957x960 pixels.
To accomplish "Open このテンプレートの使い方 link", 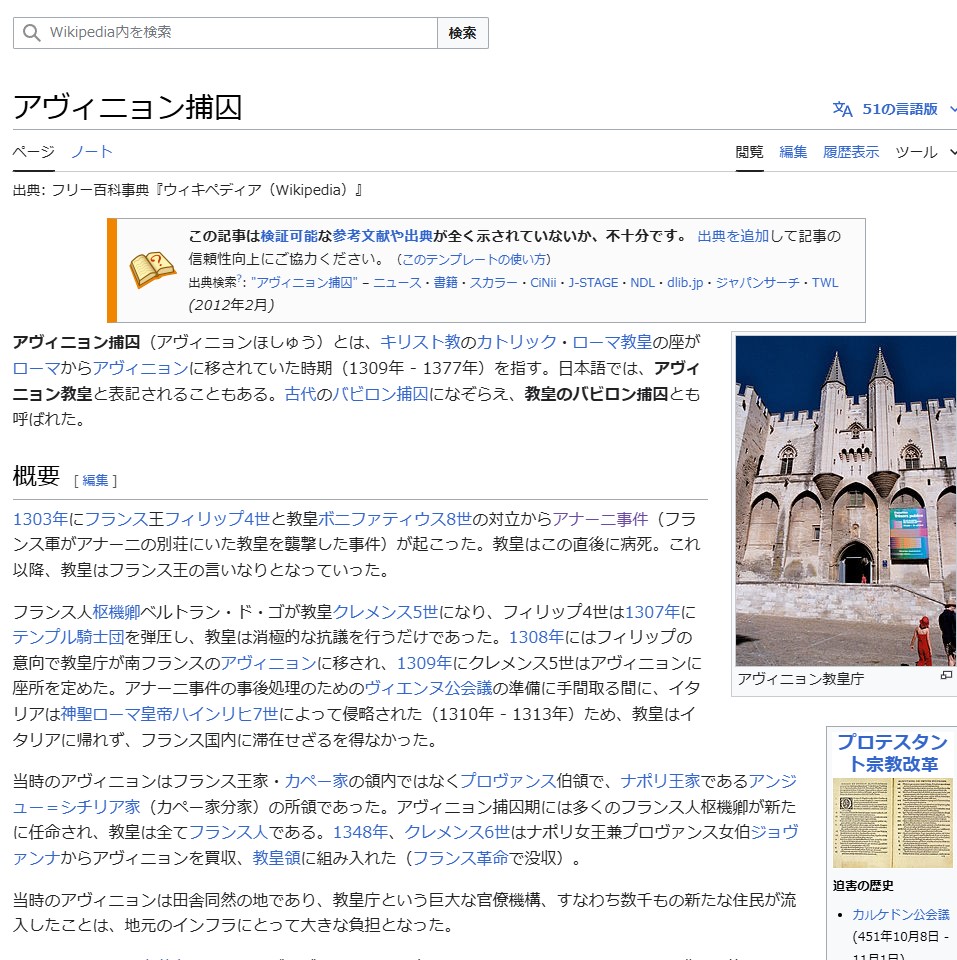I will (473, 260).
